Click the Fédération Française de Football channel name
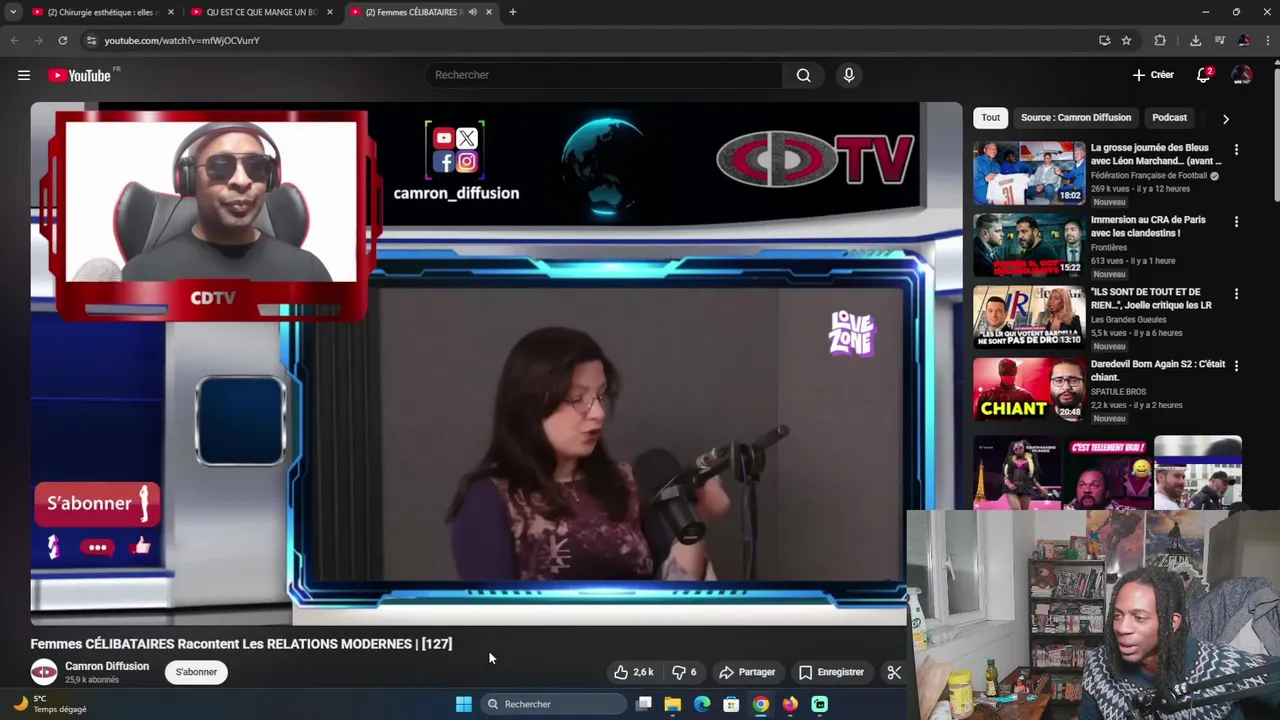1280x720 pixels. pos(1149,176)
